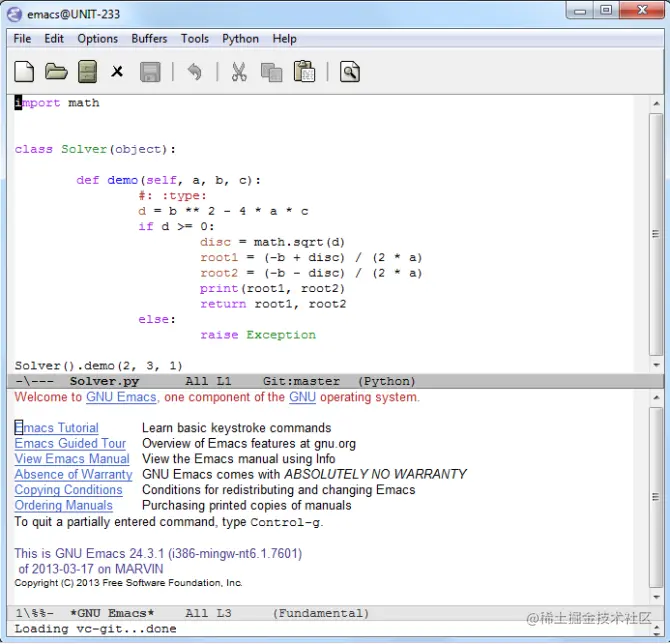This screenshot has width=670, height=644.
Task: Kill the current buffer with the X icon
Action: (117, 71)
